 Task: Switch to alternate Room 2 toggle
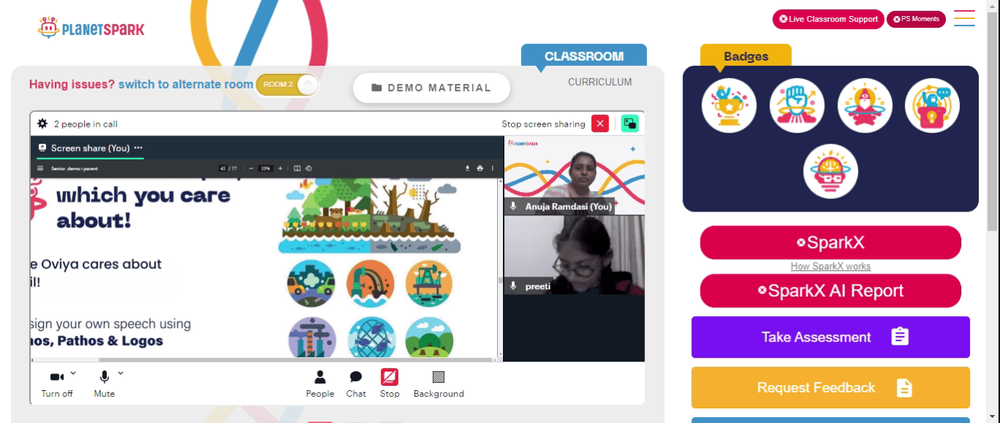[286, 85]
